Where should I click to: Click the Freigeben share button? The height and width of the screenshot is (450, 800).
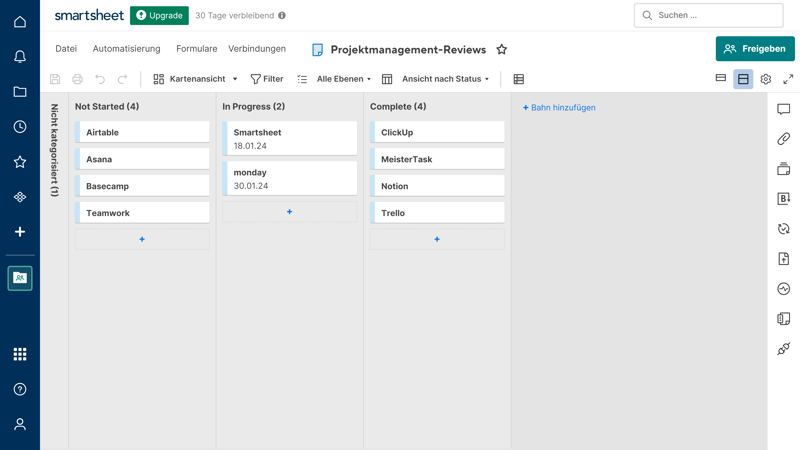[755, 49]
